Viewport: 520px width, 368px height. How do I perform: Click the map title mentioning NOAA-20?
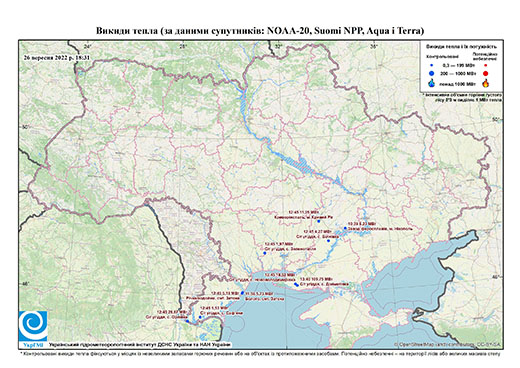point(260,31)
